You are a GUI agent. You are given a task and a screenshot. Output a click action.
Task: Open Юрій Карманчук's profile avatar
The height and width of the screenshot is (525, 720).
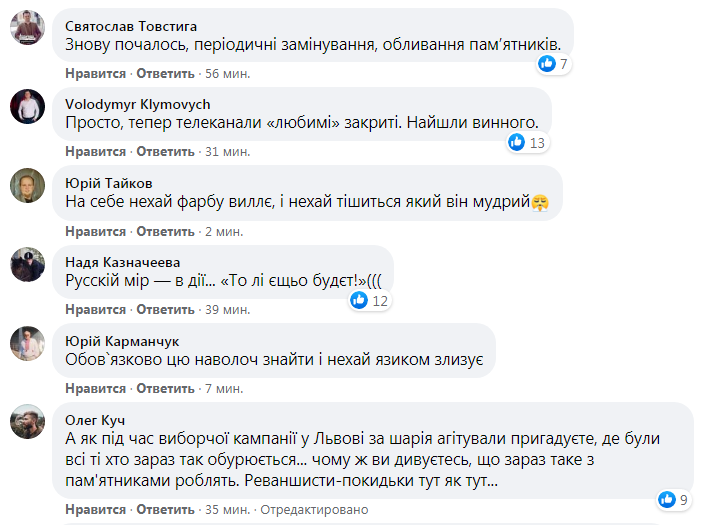click(x=27, y=343)
